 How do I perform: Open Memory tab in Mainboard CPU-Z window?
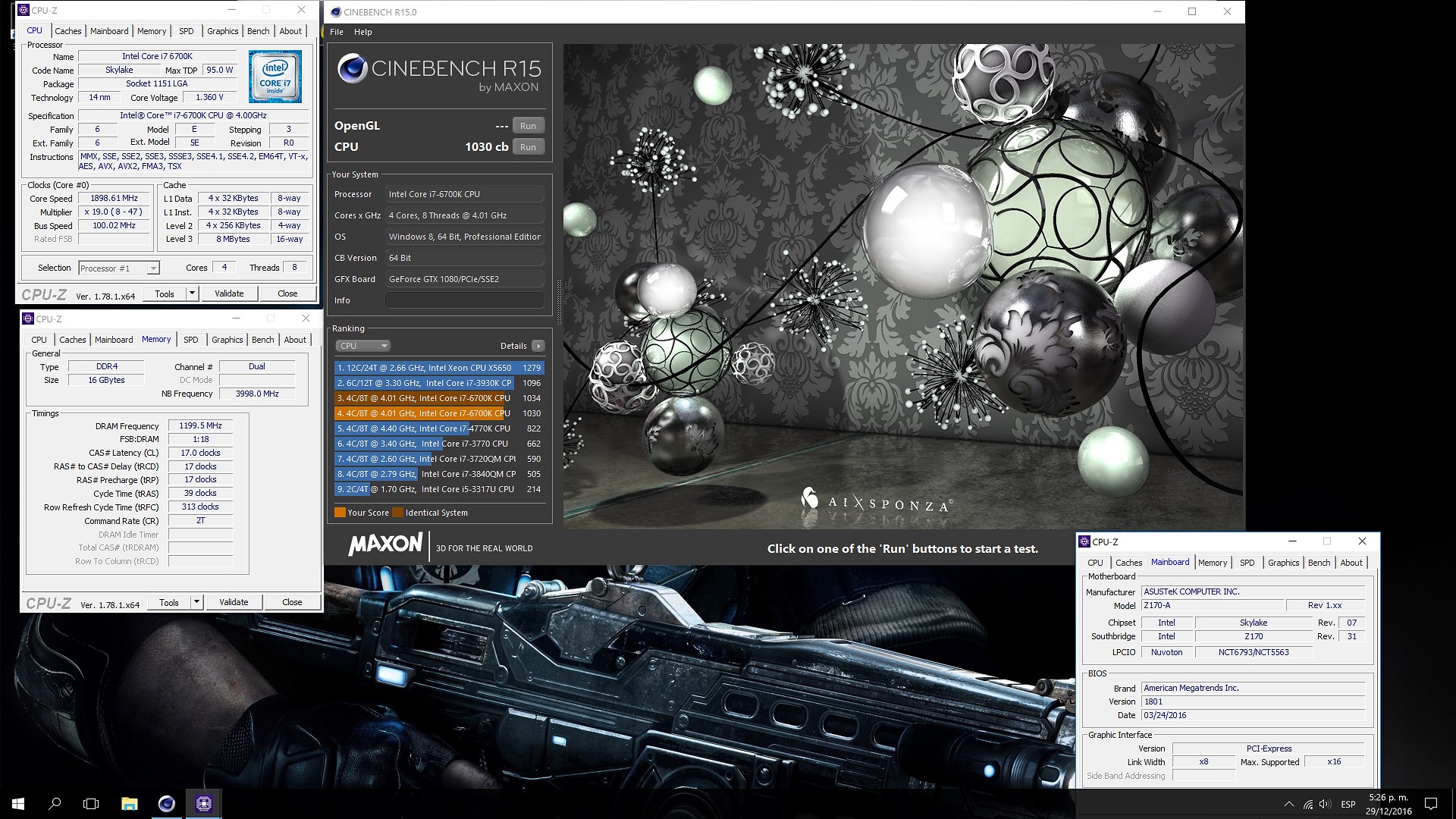point(1213,563)
